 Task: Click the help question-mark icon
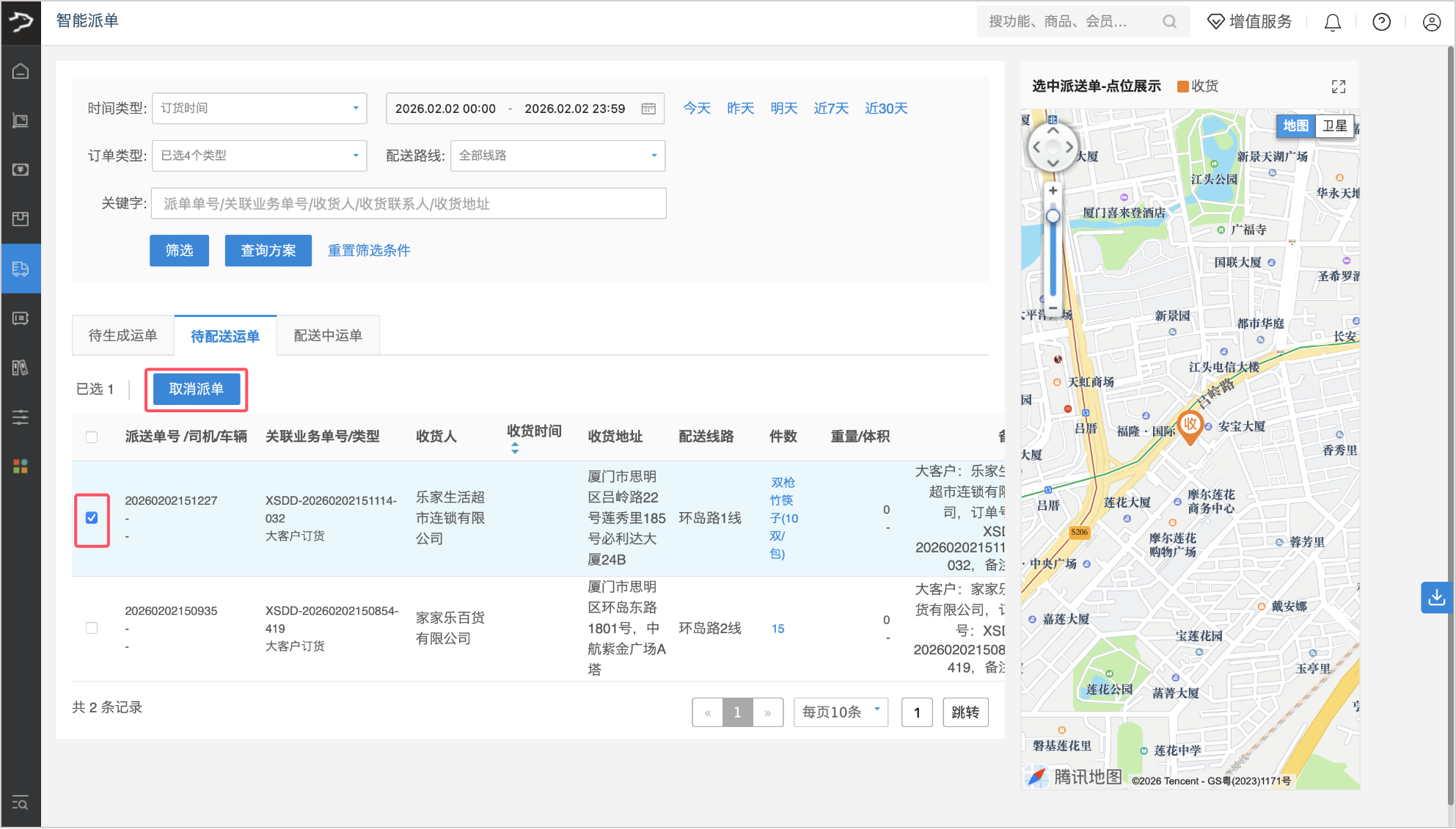click(x=1381, y=22)
